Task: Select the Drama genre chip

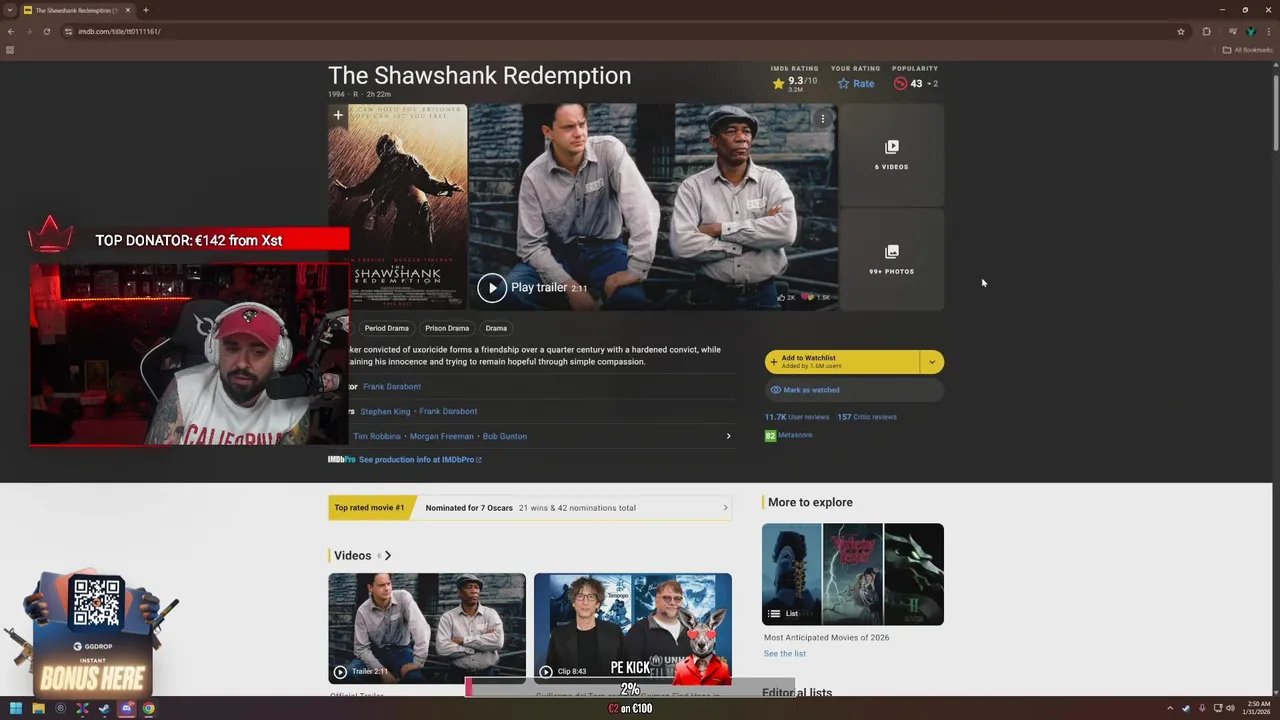Action: click(496, 328)
